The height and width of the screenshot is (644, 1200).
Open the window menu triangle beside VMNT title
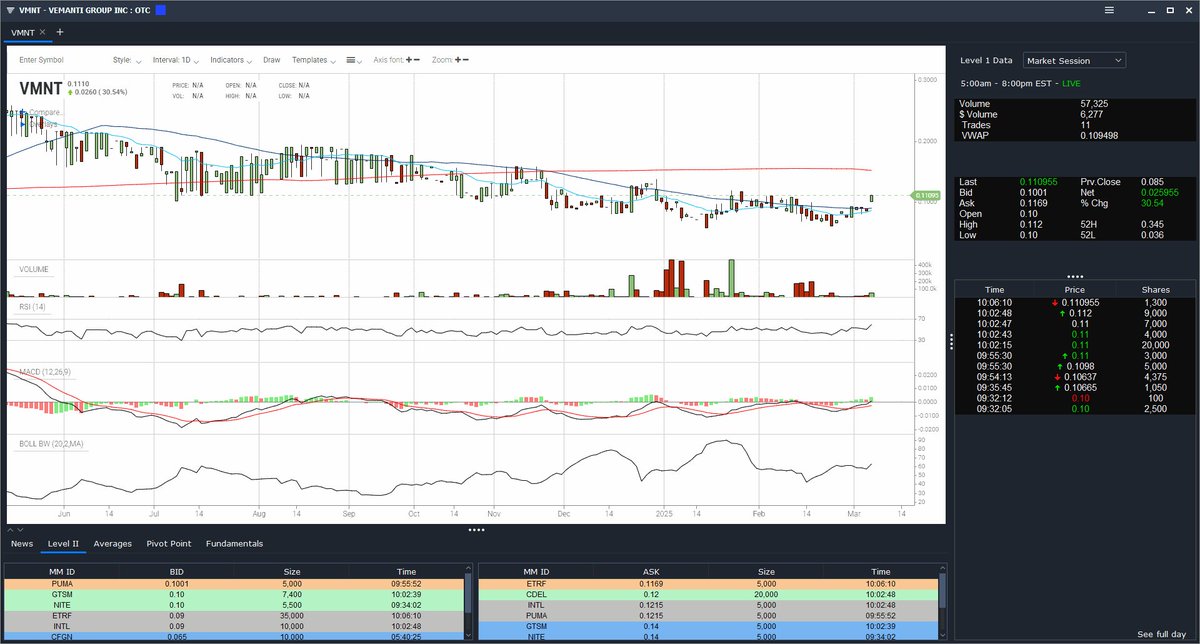point(10,10)
